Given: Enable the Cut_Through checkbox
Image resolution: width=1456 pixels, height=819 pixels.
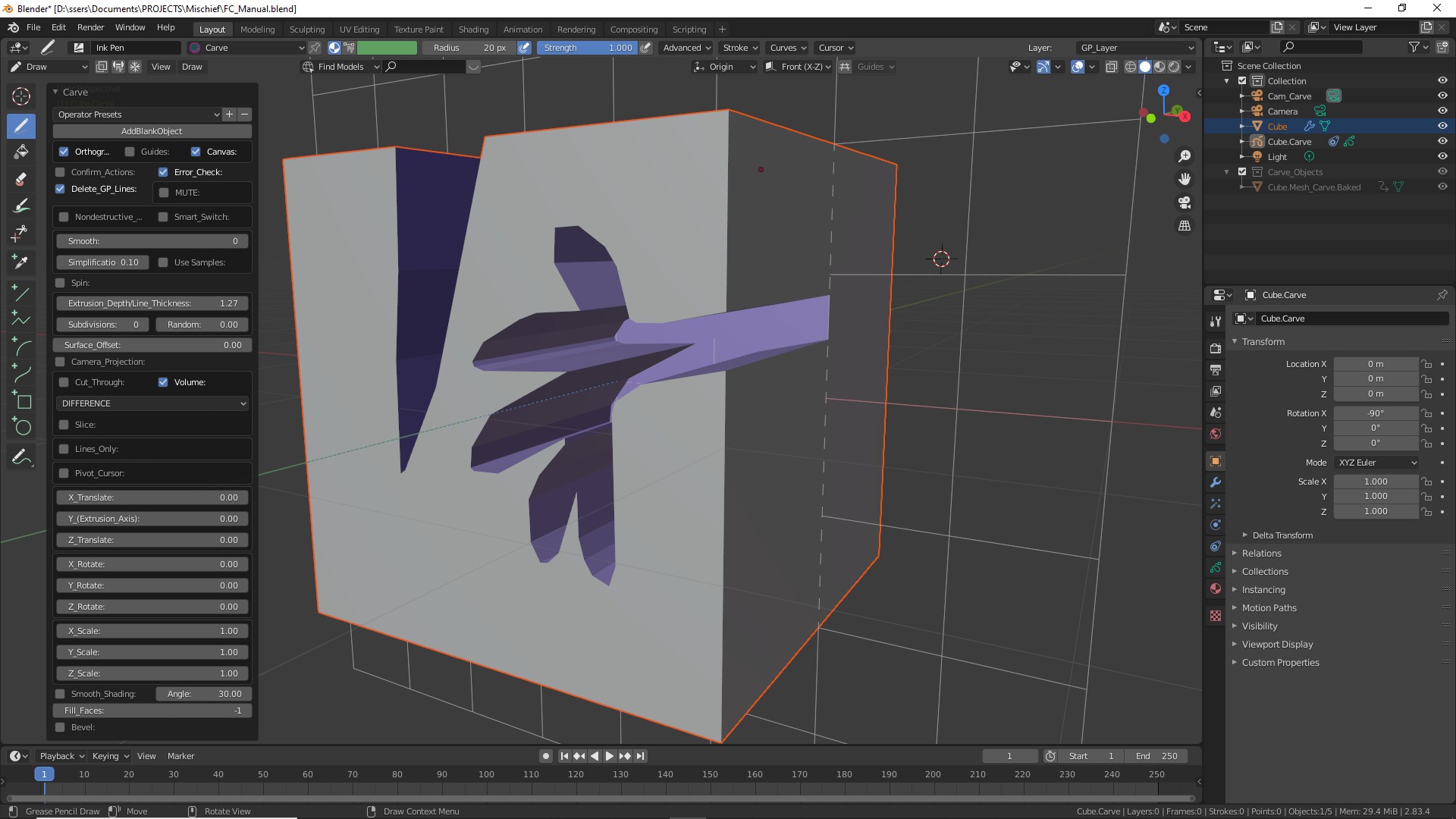Looking at the screenshot, I should tap(64, 382).
